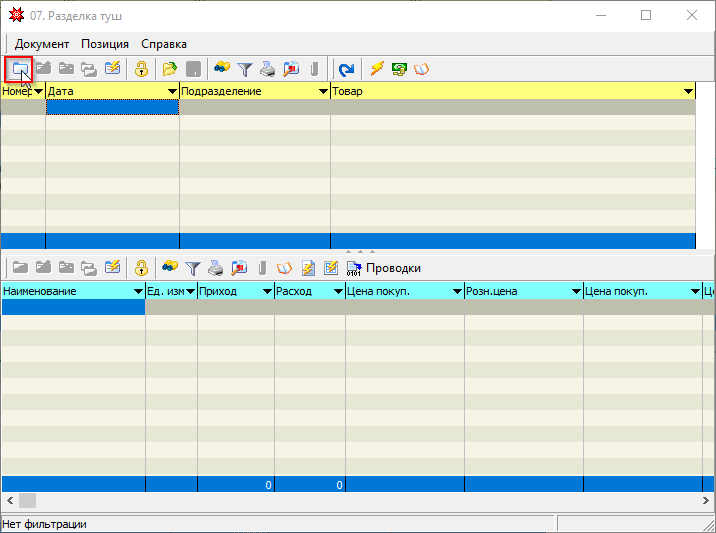Image resolution: width=716 pixels, height=533 pixels.
Task: Click the Проводки button
Action: pyautogui.click(x=383, y=268)
